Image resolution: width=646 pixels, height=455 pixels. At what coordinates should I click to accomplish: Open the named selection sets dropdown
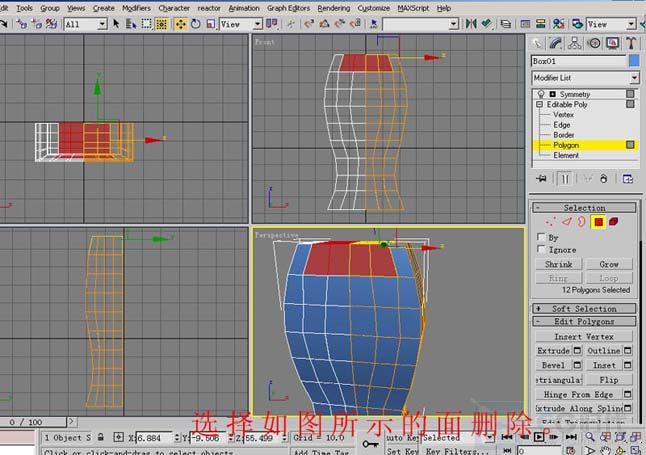(454, 24)
